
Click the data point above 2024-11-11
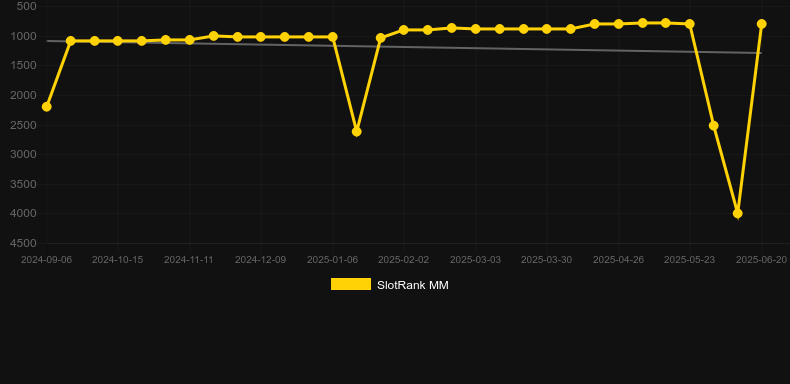[189, 40]
